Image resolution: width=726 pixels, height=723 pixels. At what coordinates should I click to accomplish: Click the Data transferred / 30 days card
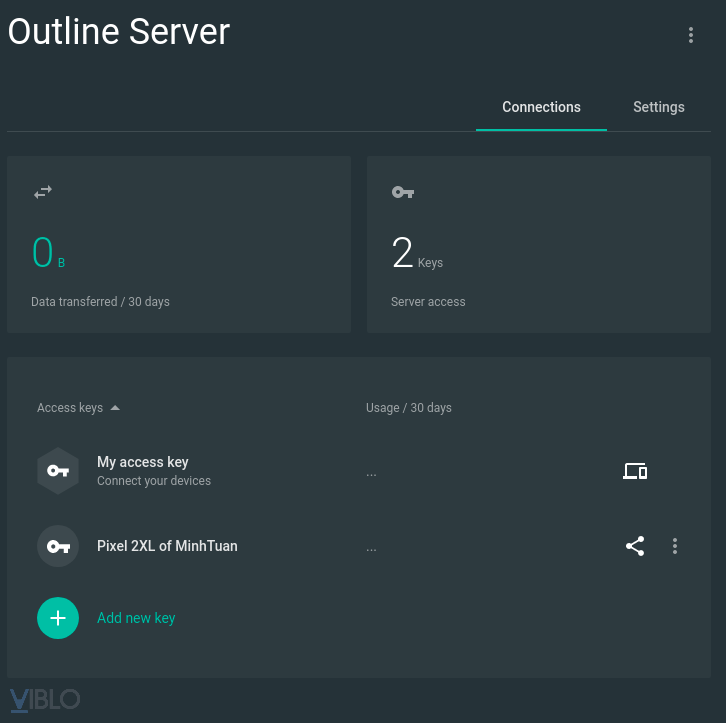[179, 245]
